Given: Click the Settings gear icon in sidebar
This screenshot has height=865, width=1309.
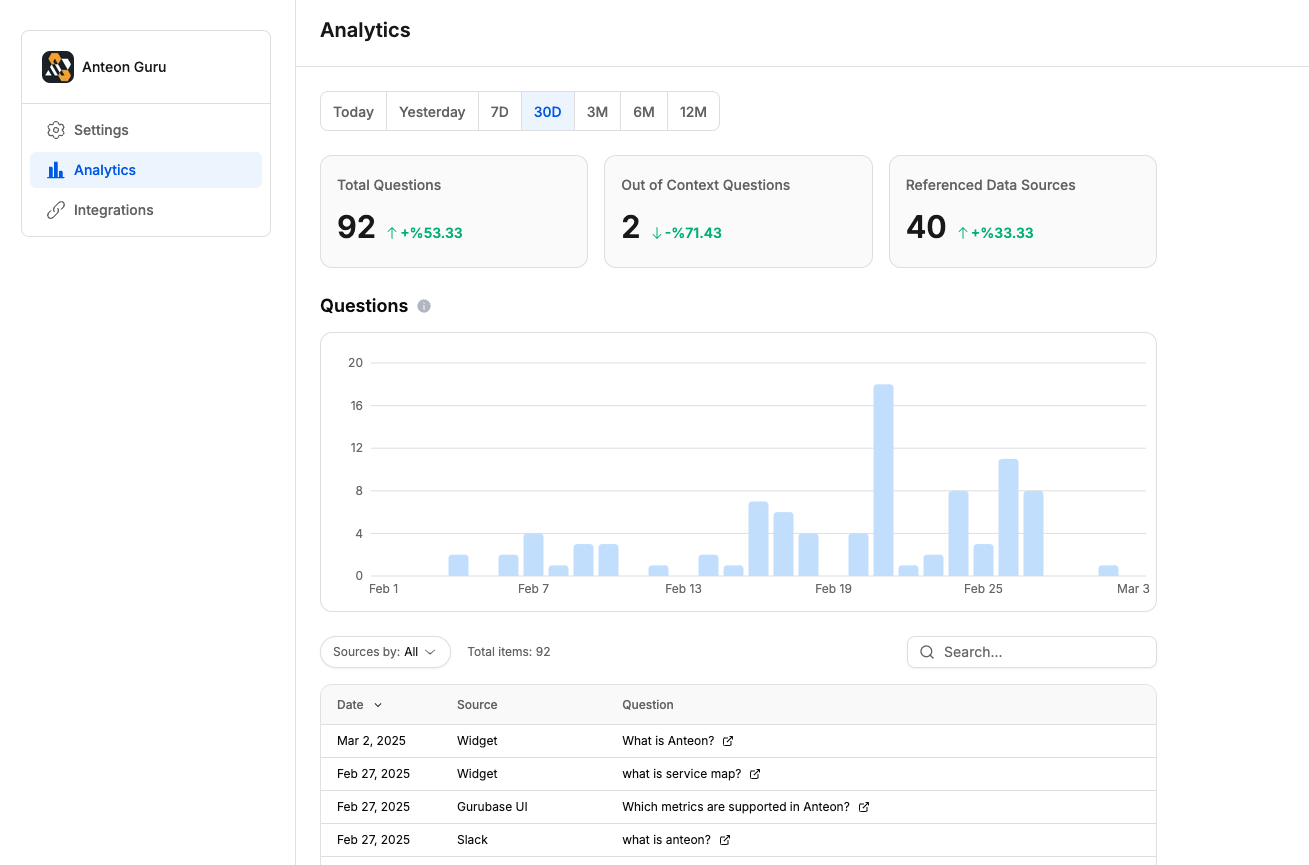Looking at the screenshot, I should click(56, 130).
